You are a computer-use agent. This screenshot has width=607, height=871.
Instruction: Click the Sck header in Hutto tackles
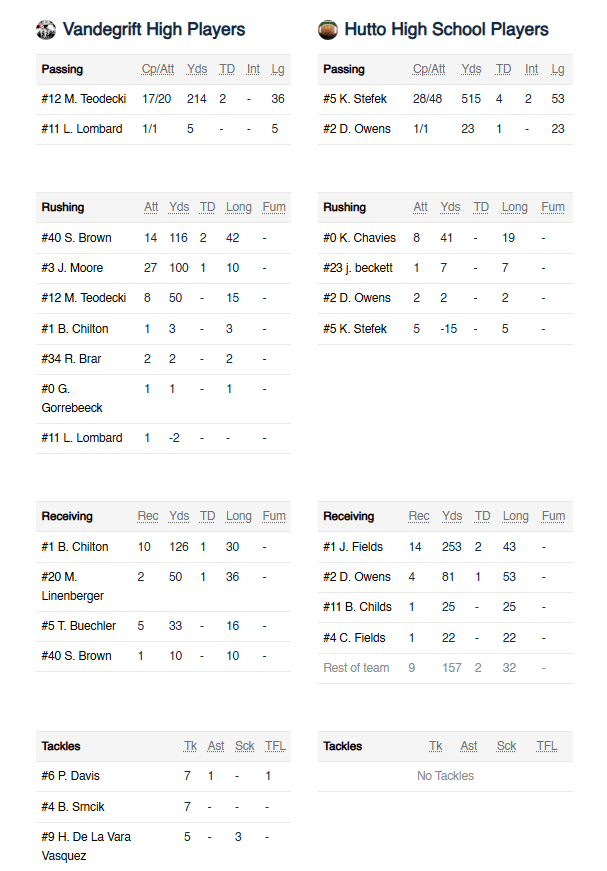click(x=507, y=746)
